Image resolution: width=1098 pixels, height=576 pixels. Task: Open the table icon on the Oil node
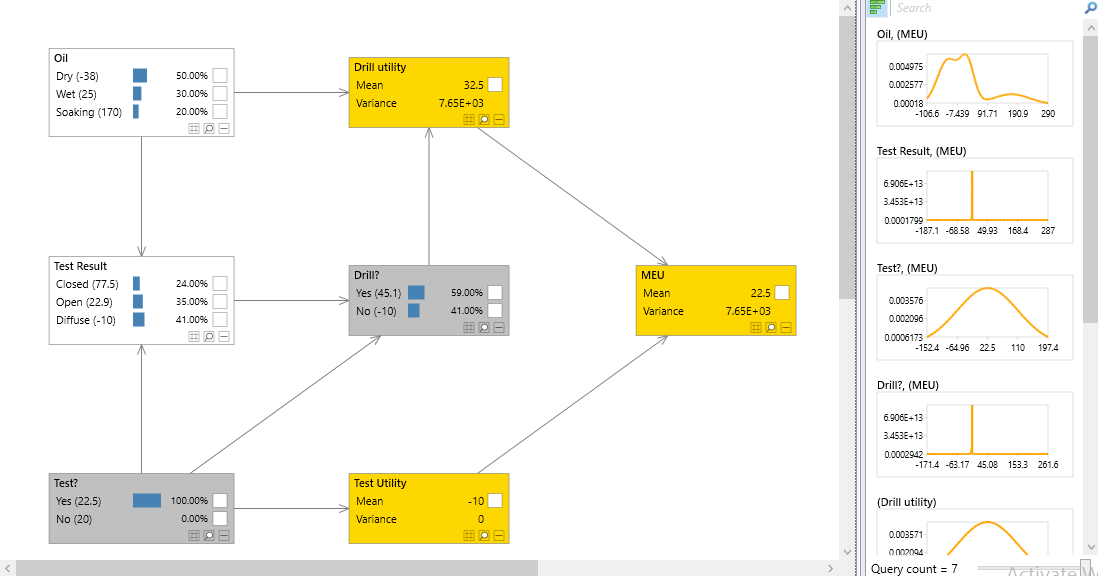[194, 128]
